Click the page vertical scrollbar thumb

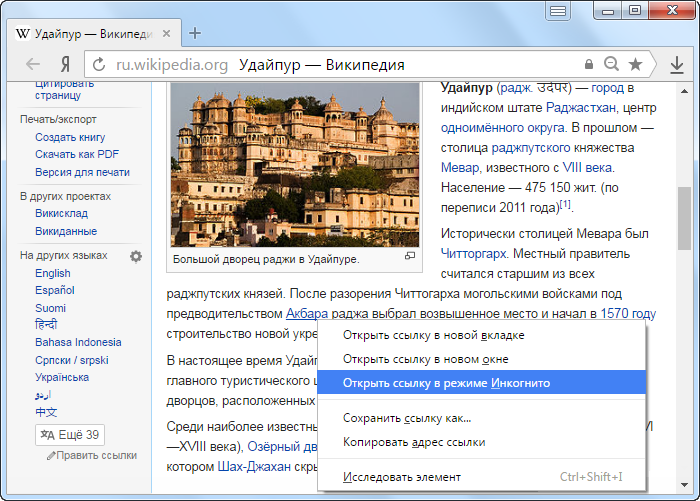pos(684,218)
